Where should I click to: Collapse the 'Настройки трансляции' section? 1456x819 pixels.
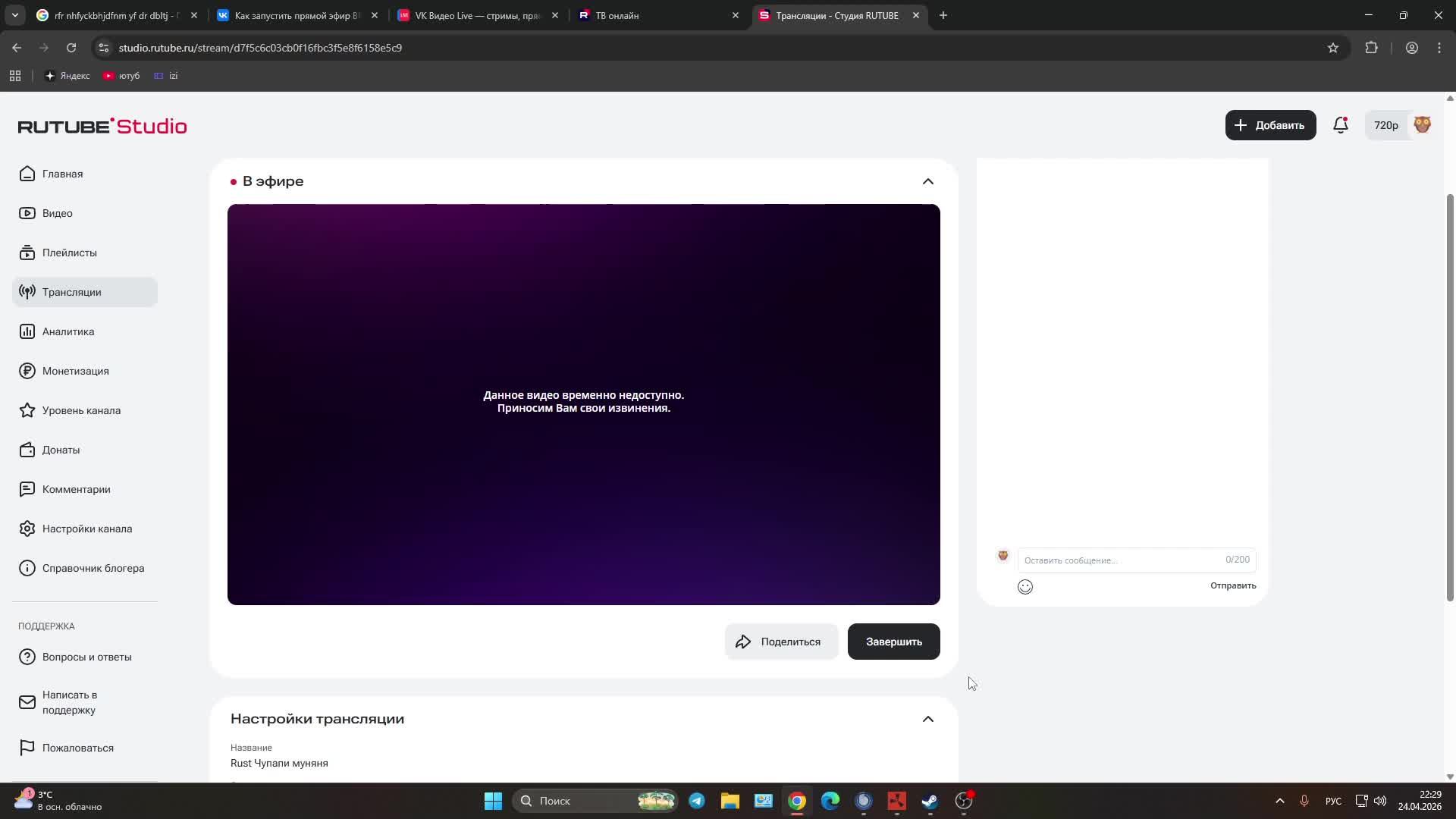(927, 719)
